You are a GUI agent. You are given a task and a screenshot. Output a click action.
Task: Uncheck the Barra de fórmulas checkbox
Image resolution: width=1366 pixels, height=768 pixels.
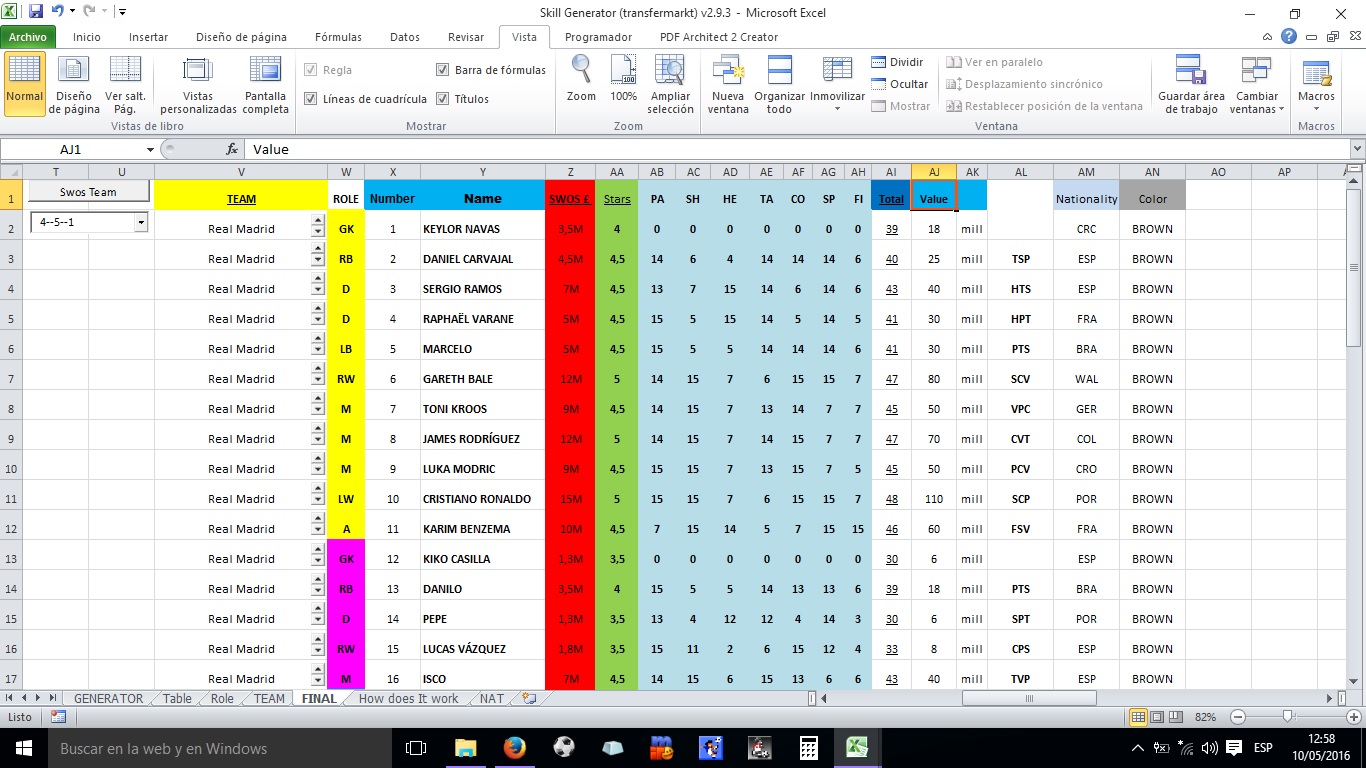click(443, 70)
